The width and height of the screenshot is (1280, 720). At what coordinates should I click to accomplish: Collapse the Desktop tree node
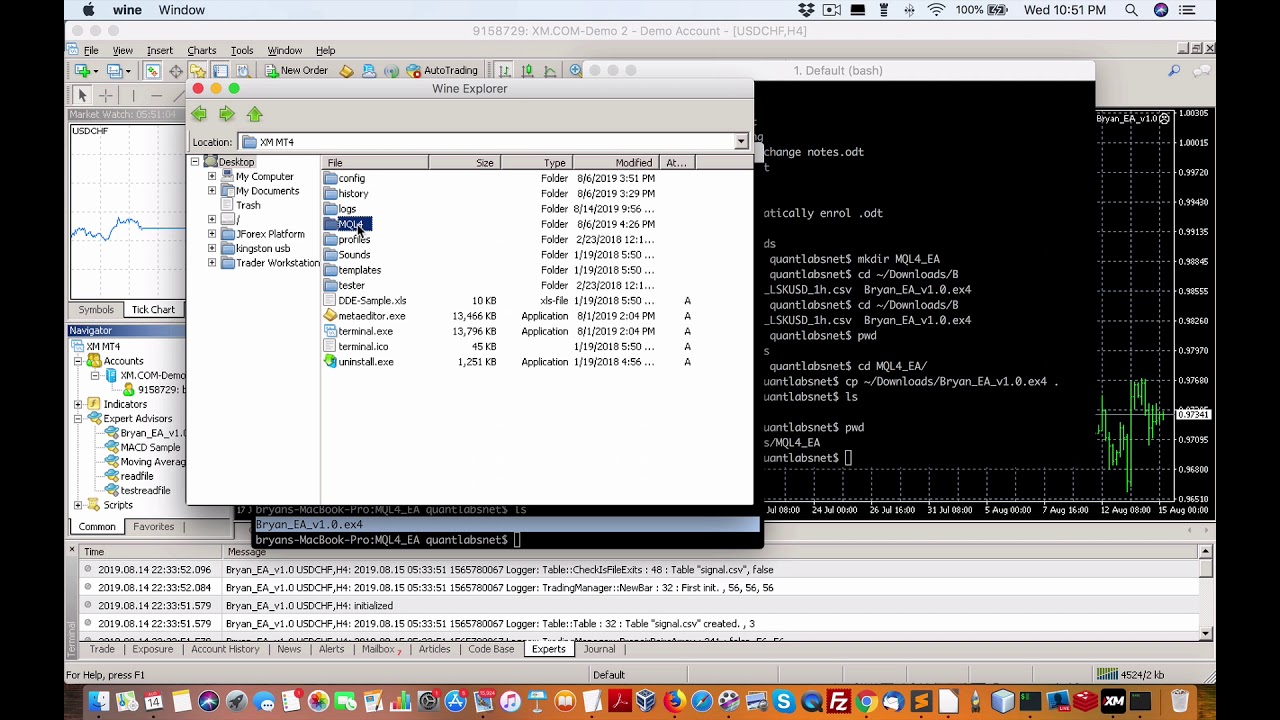(x=195, y=162)
